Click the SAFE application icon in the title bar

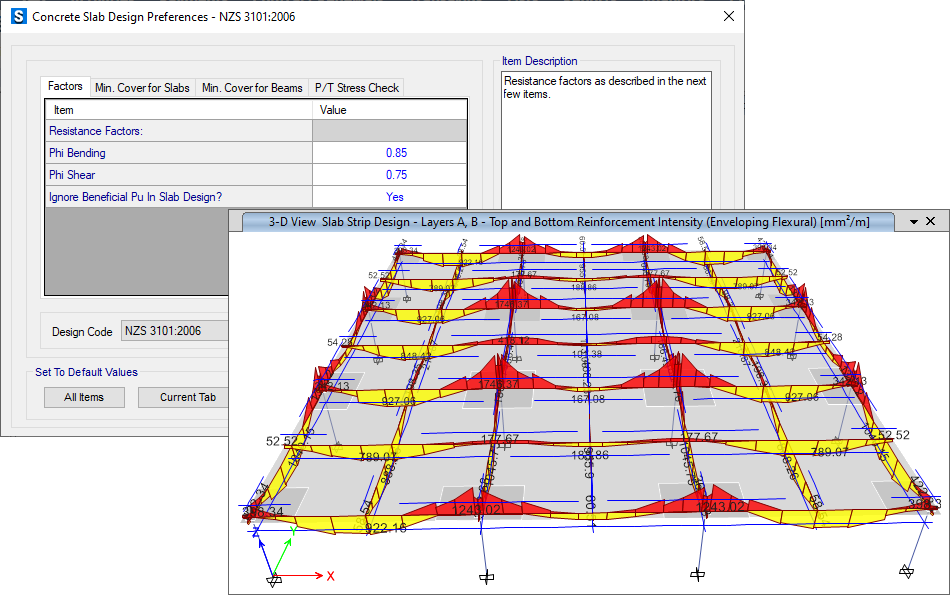[17, 17]
